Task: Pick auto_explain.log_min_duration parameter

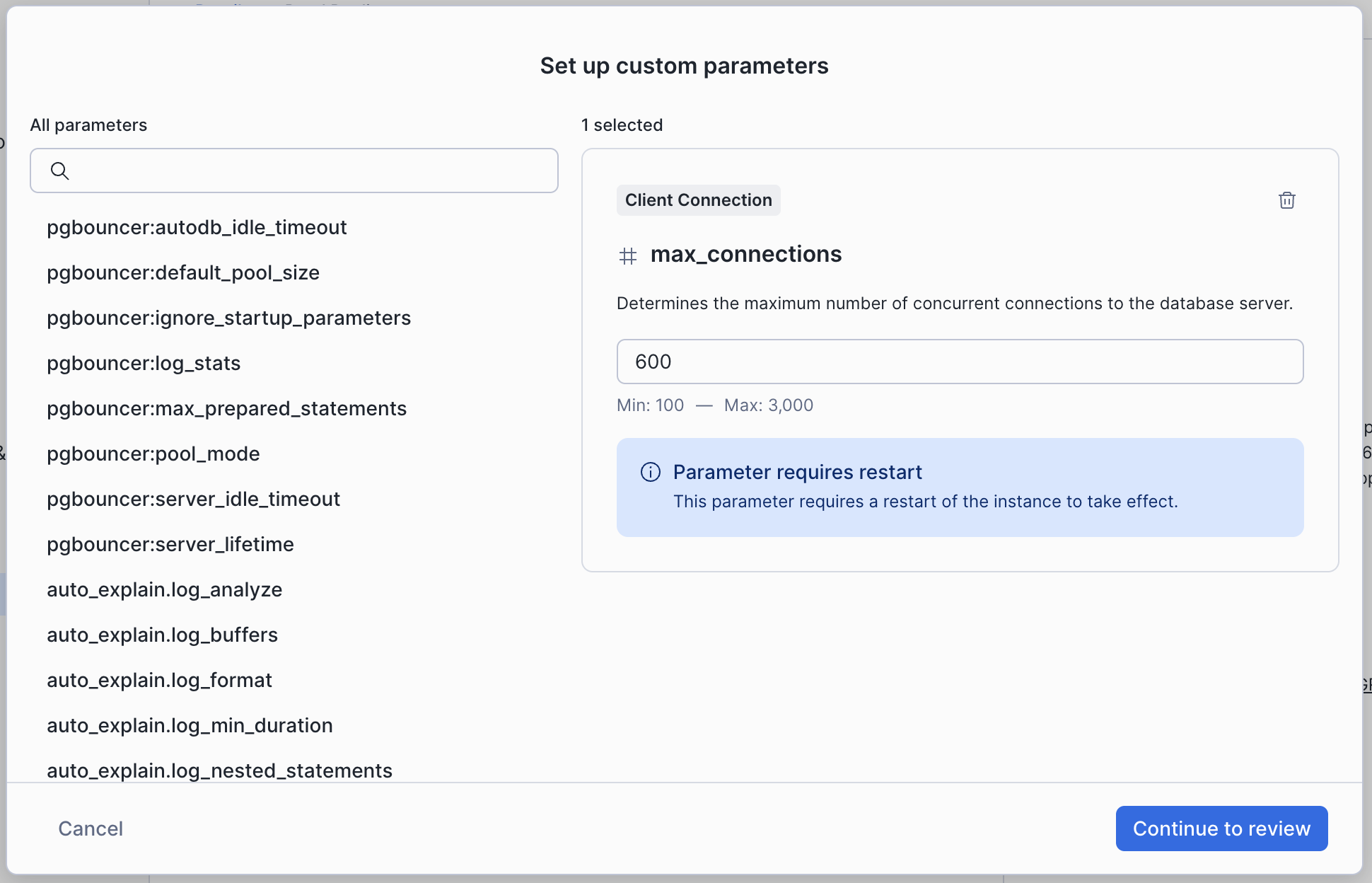Action: pyautogui.click(x=190, y=725)
